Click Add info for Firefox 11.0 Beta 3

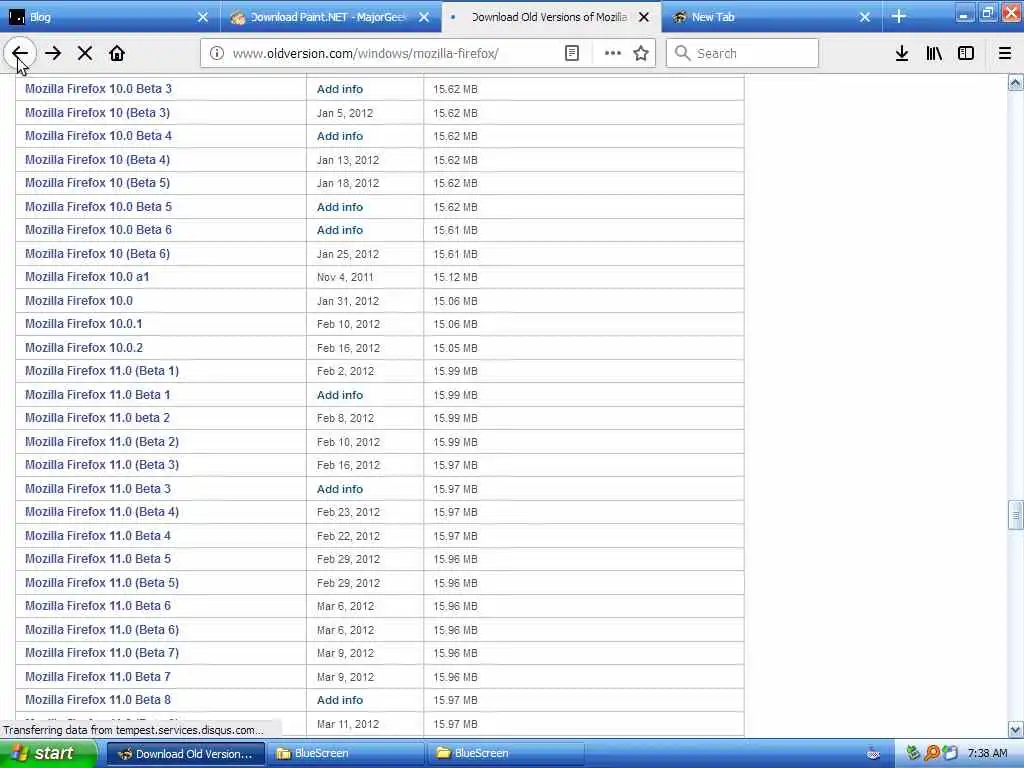[x=340, y=489]
